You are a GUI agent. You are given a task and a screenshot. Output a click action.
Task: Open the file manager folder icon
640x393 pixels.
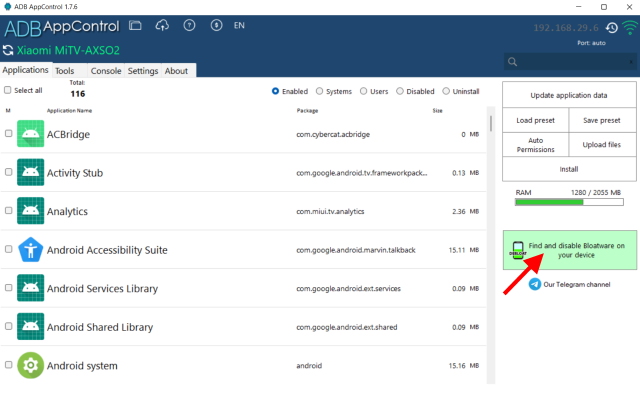pos(135,26)
